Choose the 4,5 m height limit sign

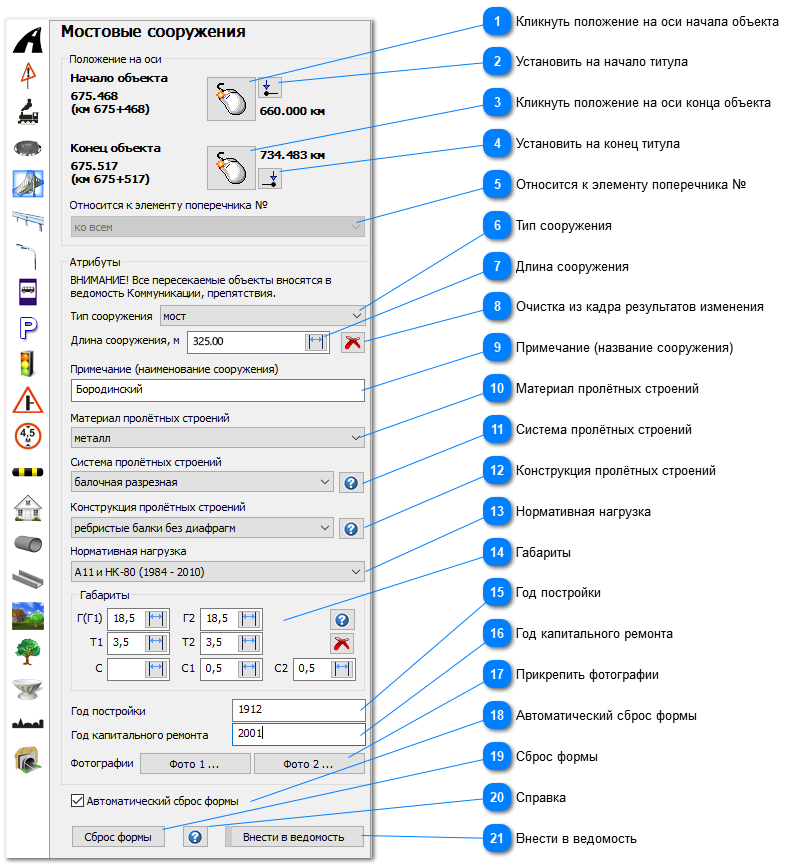click(x=27, y=435)
